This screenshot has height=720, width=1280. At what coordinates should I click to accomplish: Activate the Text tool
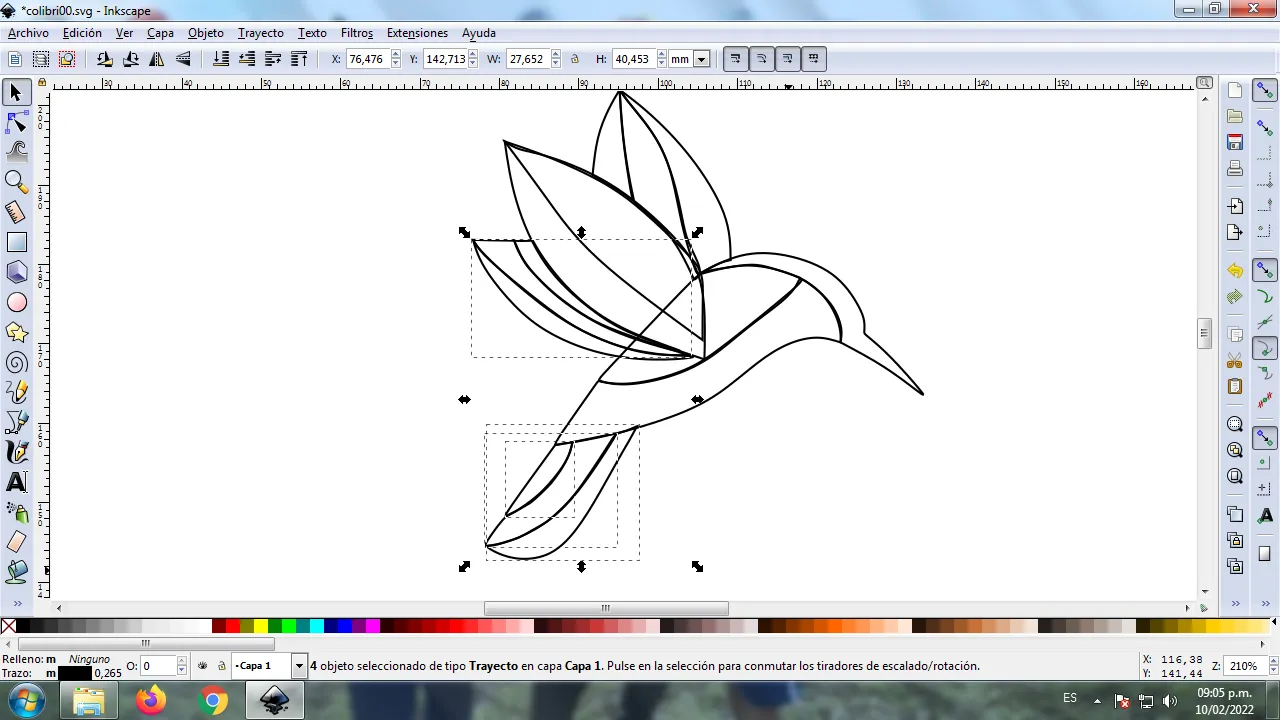[x=16, y=482]
